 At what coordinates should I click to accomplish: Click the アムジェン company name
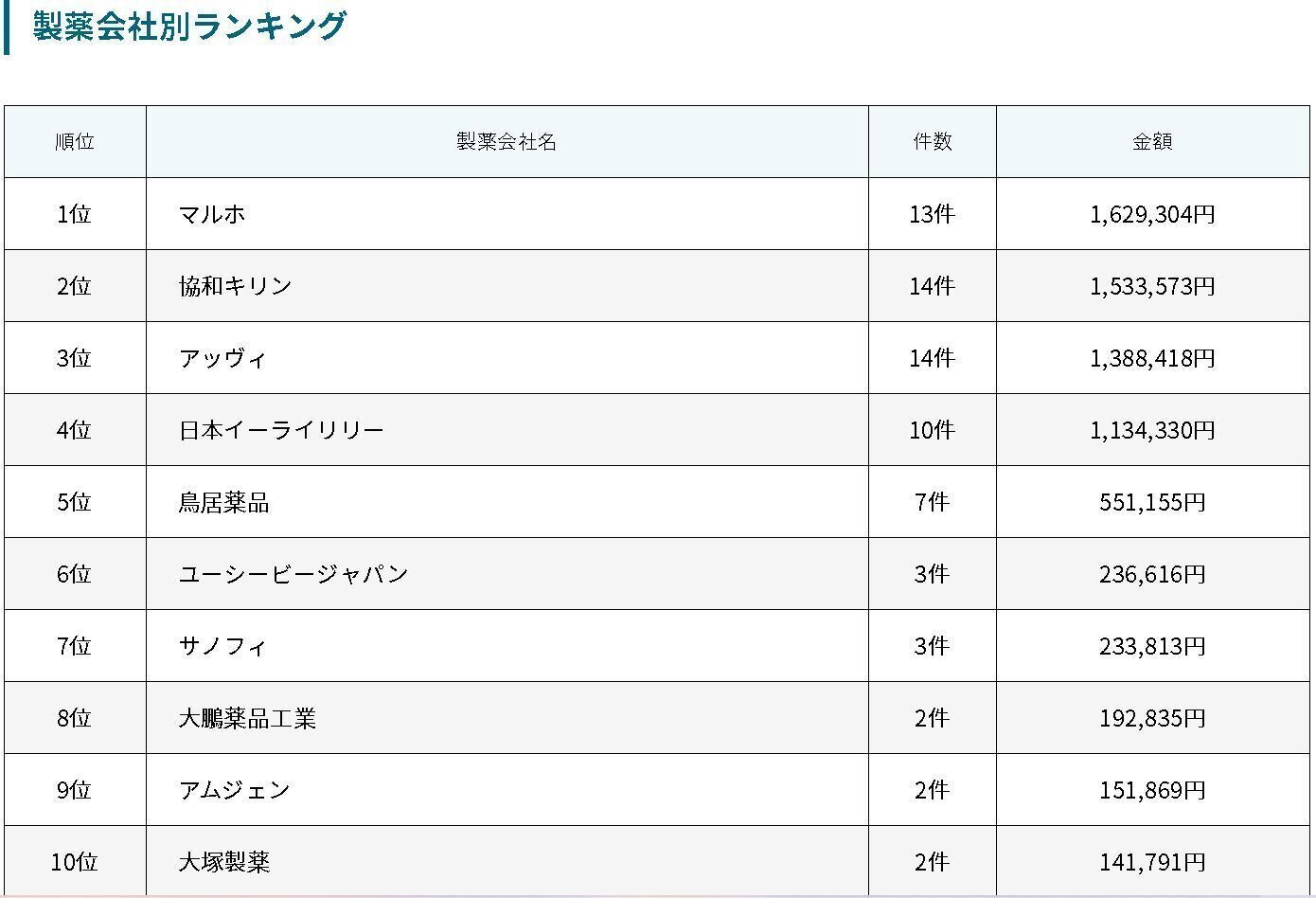[x=234, y=790]
